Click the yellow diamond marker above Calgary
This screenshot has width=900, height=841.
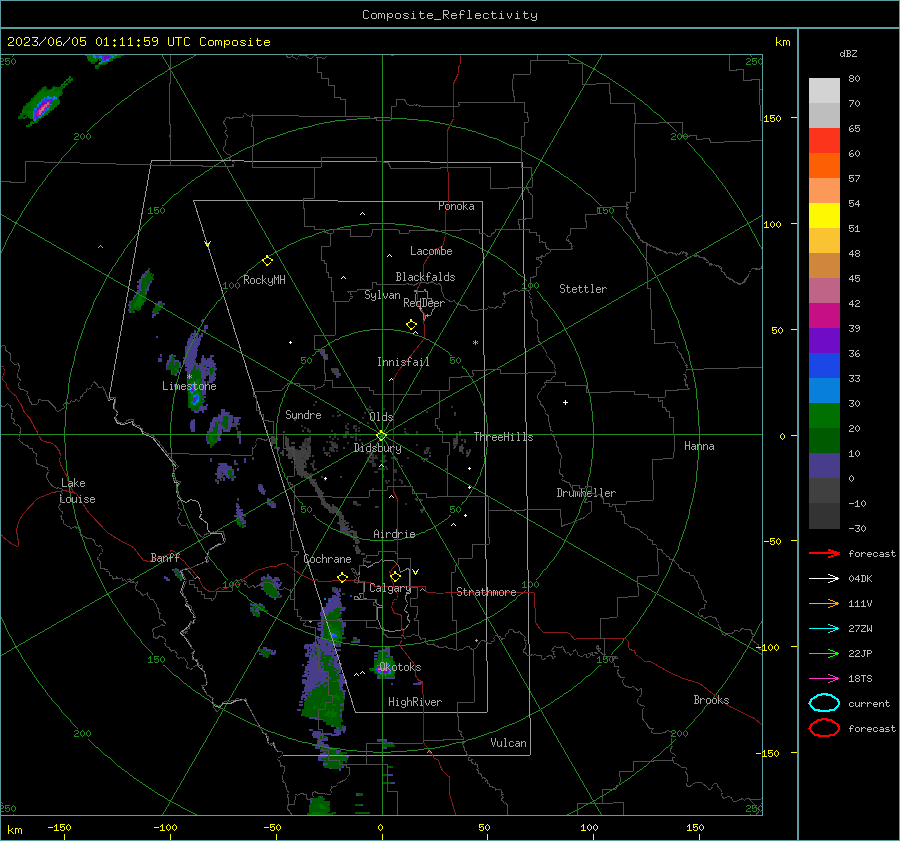click(x=395, y=576)
